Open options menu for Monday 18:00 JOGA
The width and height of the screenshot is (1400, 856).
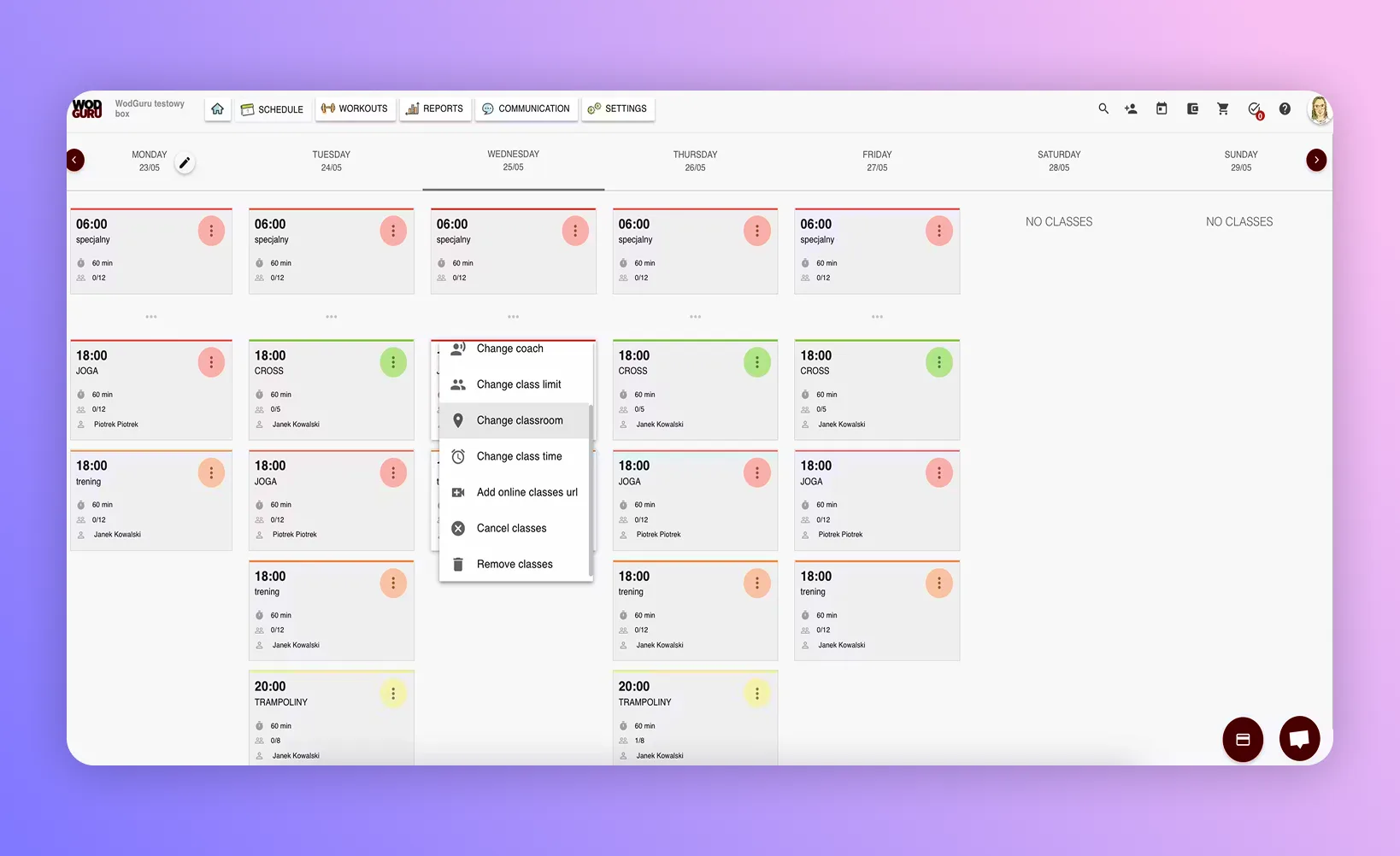tap(211, 362)
